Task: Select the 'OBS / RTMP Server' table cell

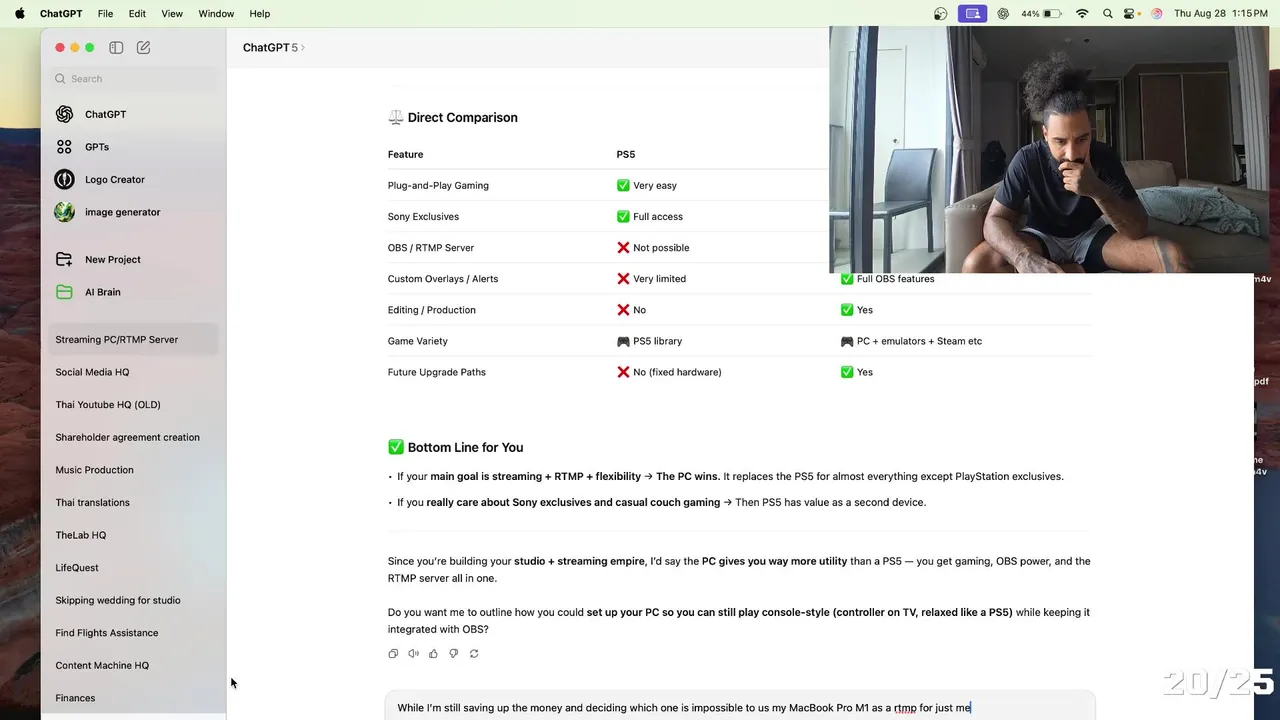Action: [431, 248]
